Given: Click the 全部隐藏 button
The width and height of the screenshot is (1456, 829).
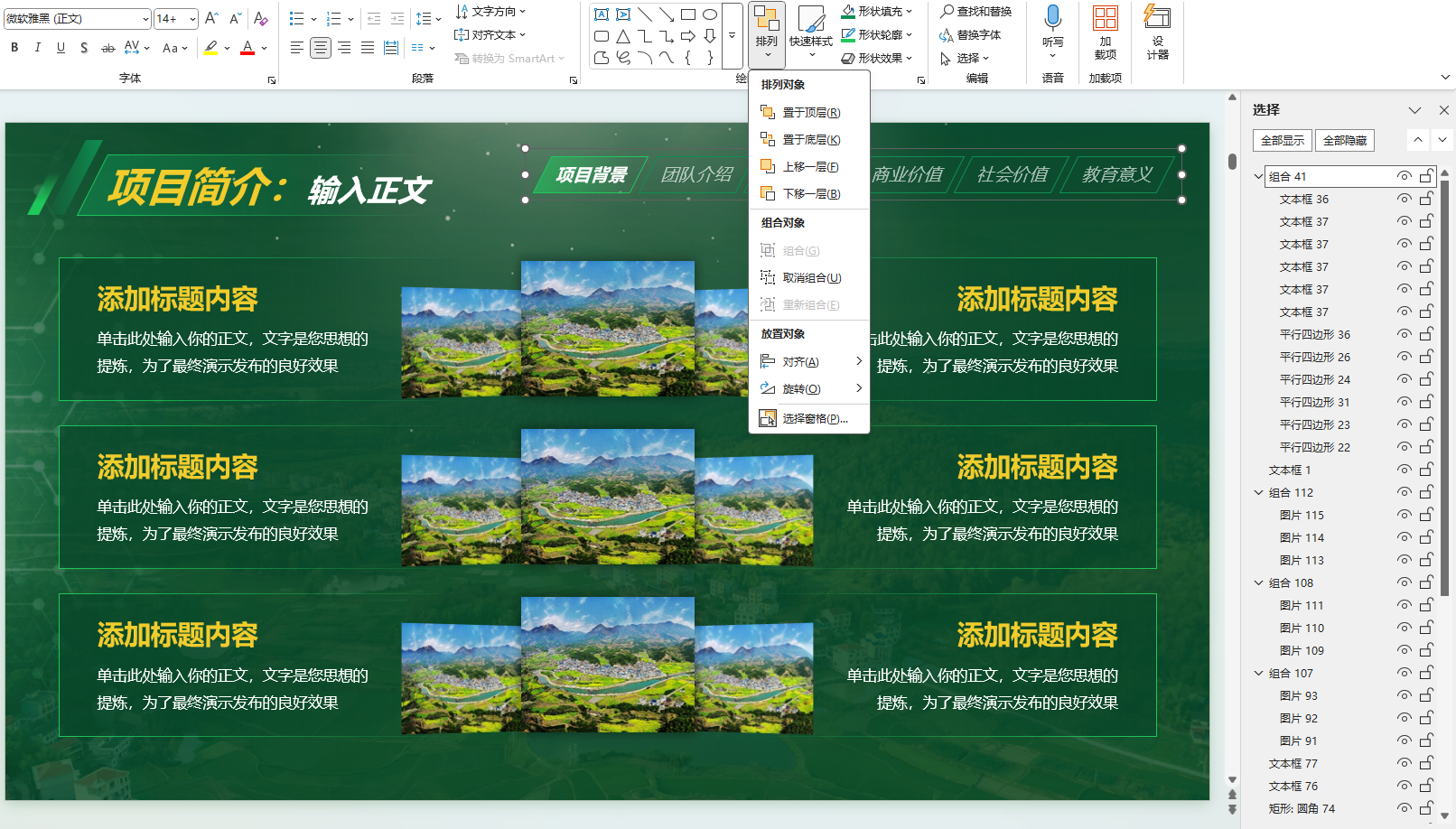Looking at the screenshot, I should tap(1345, 140).
